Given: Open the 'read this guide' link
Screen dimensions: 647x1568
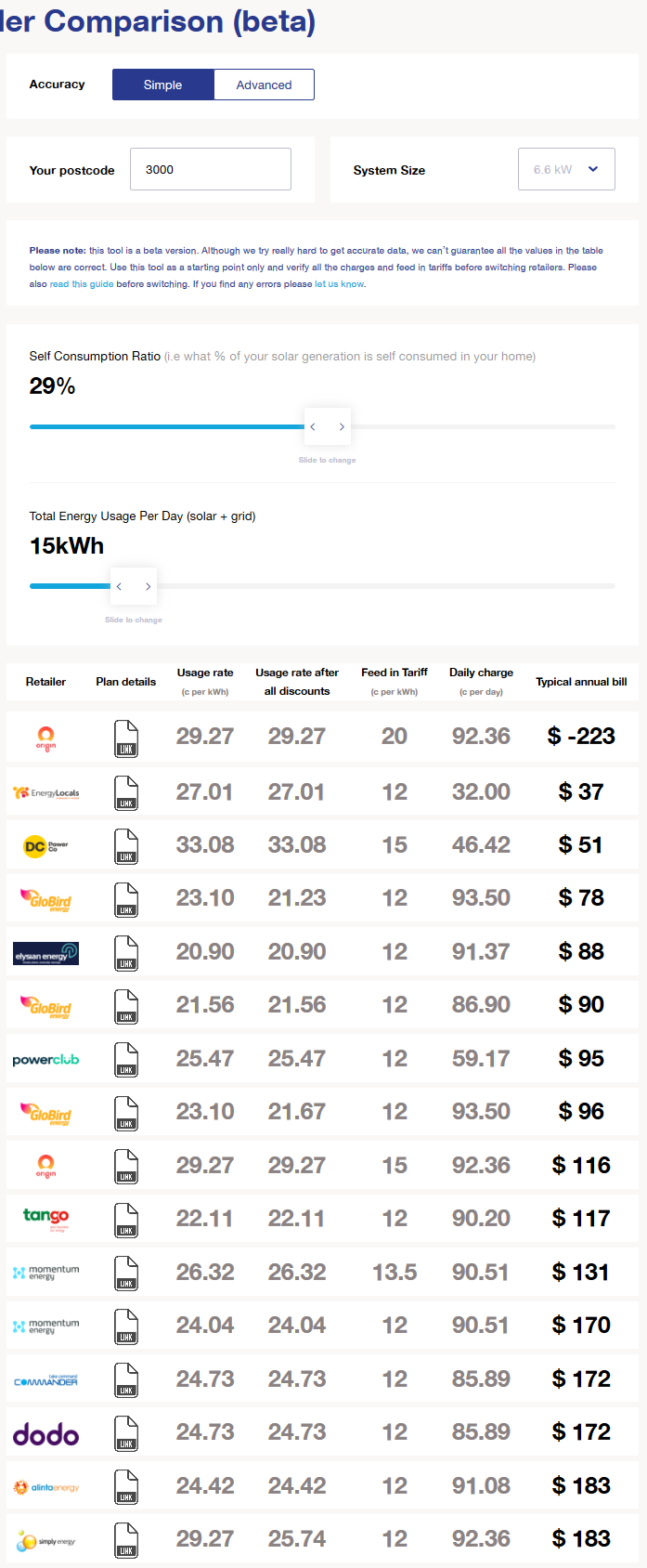Looking at the screenshot, I should pos(82,284).
